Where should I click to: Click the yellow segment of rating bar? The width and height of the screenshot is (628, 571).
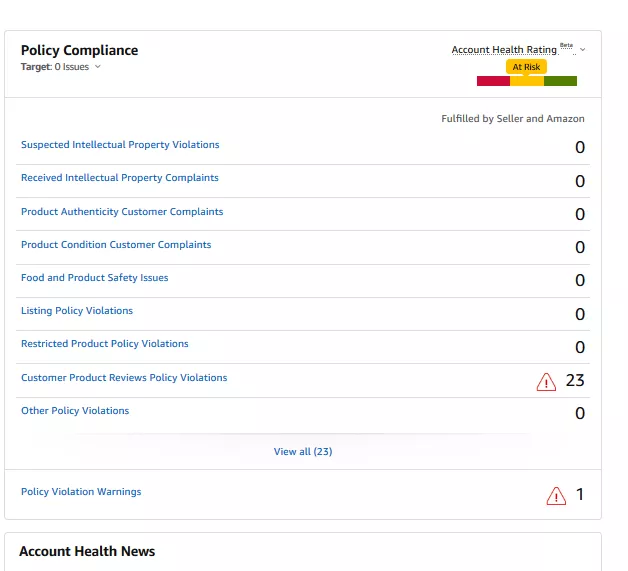[x=527, y=81]
